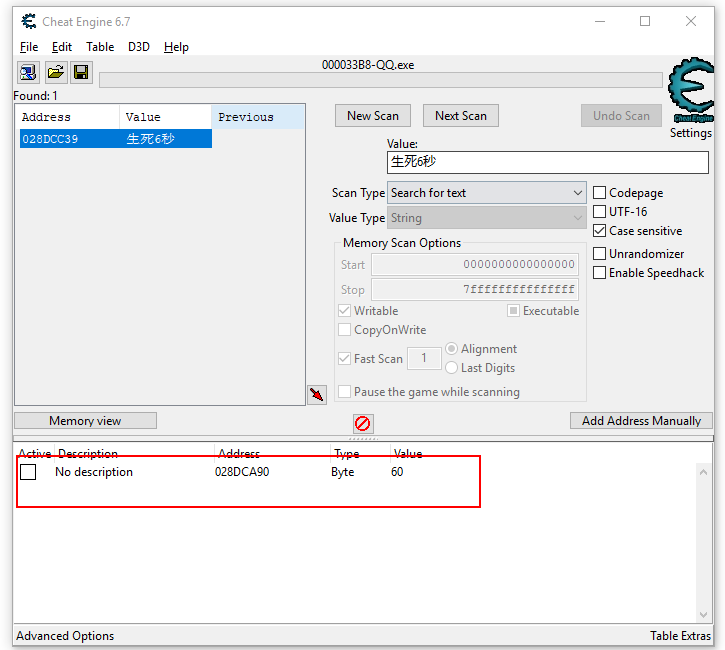Open the Value Type String dropdown
The width and height of the screenshot is (725, 650).
tap(487, 218)
